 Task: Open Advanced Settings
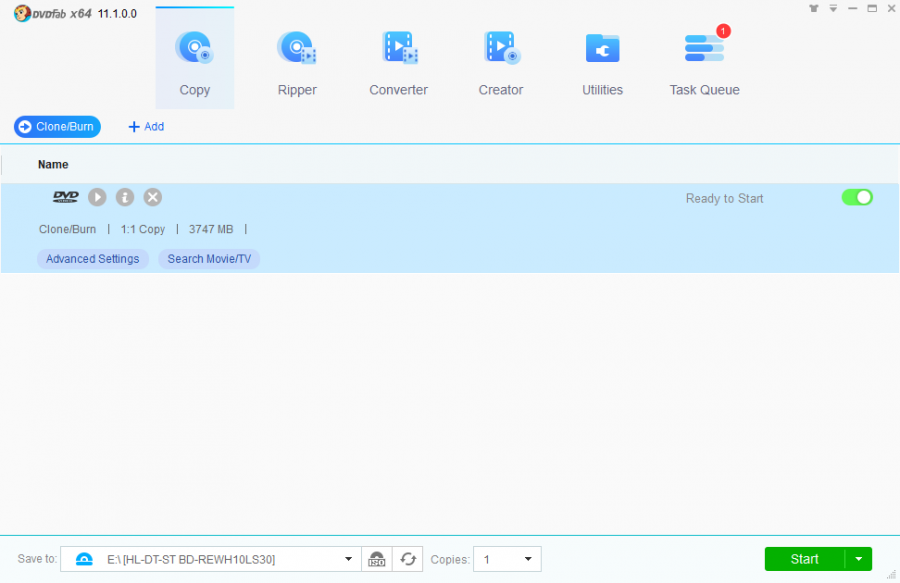click(93, 259)
